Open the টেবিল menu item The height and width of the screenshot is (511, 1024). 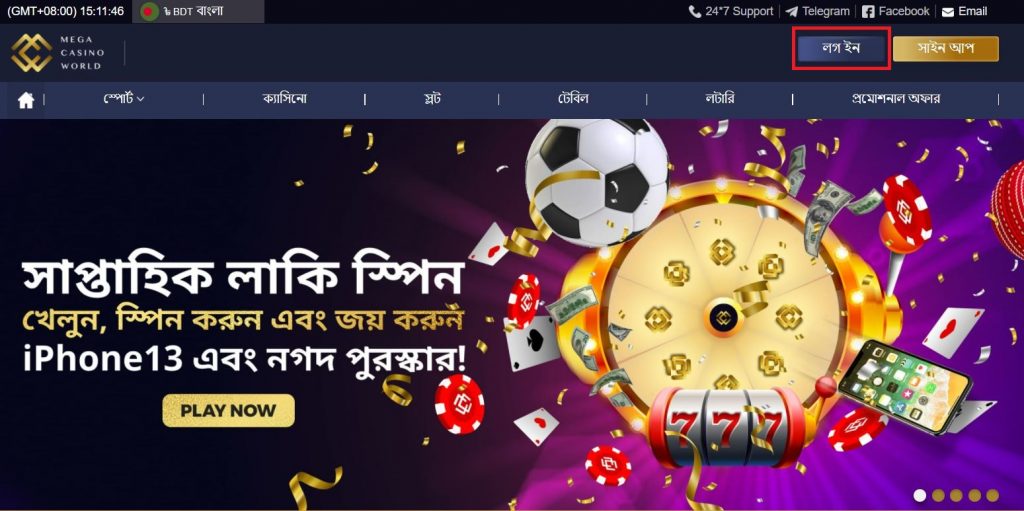pos(572,99)
